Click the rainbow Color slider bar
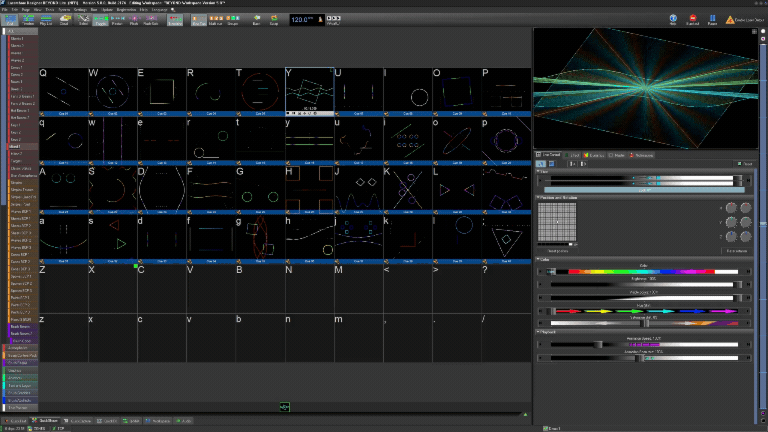 pyautogui.click(x=644, y=271)
